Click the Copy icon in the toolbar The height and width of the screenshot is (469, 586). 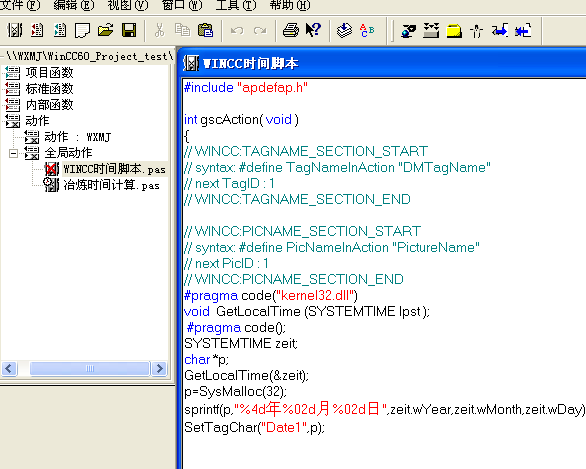182,30
